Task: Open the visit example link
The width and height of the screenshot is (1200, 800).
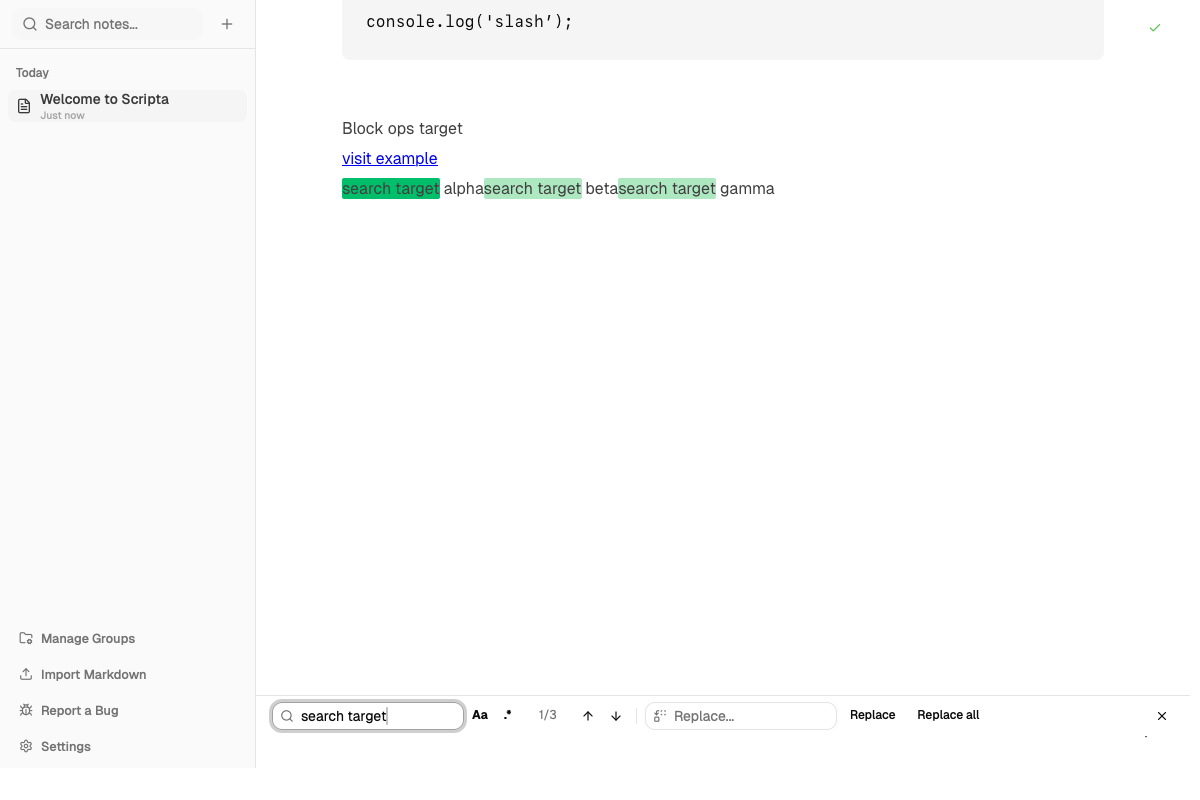Action: 389,158
